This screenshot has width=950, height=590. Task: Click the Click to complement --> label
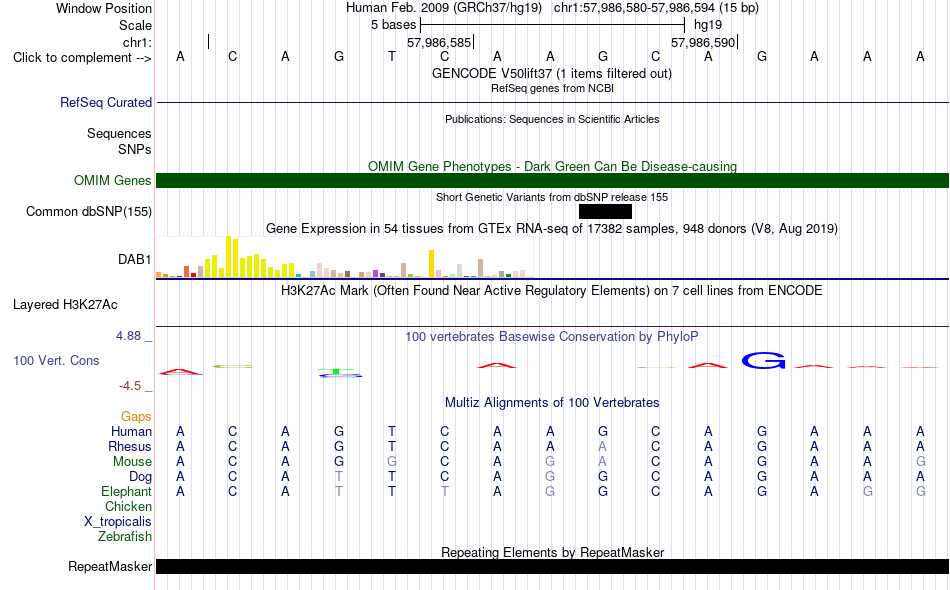tap(82, 58)
